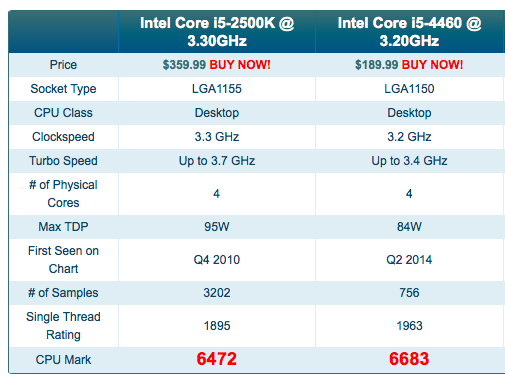Click the samples count 3202

point(217,293)
